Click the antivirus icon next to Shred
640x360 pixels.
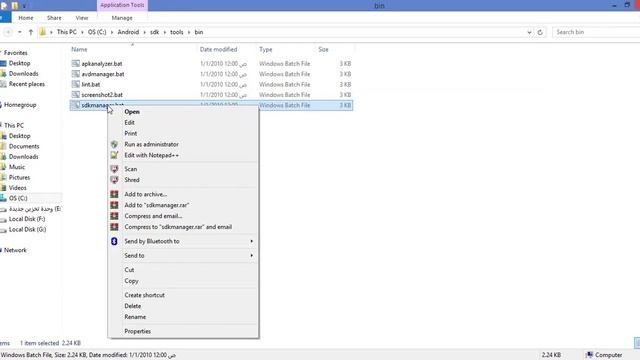(x=114, y=180)
